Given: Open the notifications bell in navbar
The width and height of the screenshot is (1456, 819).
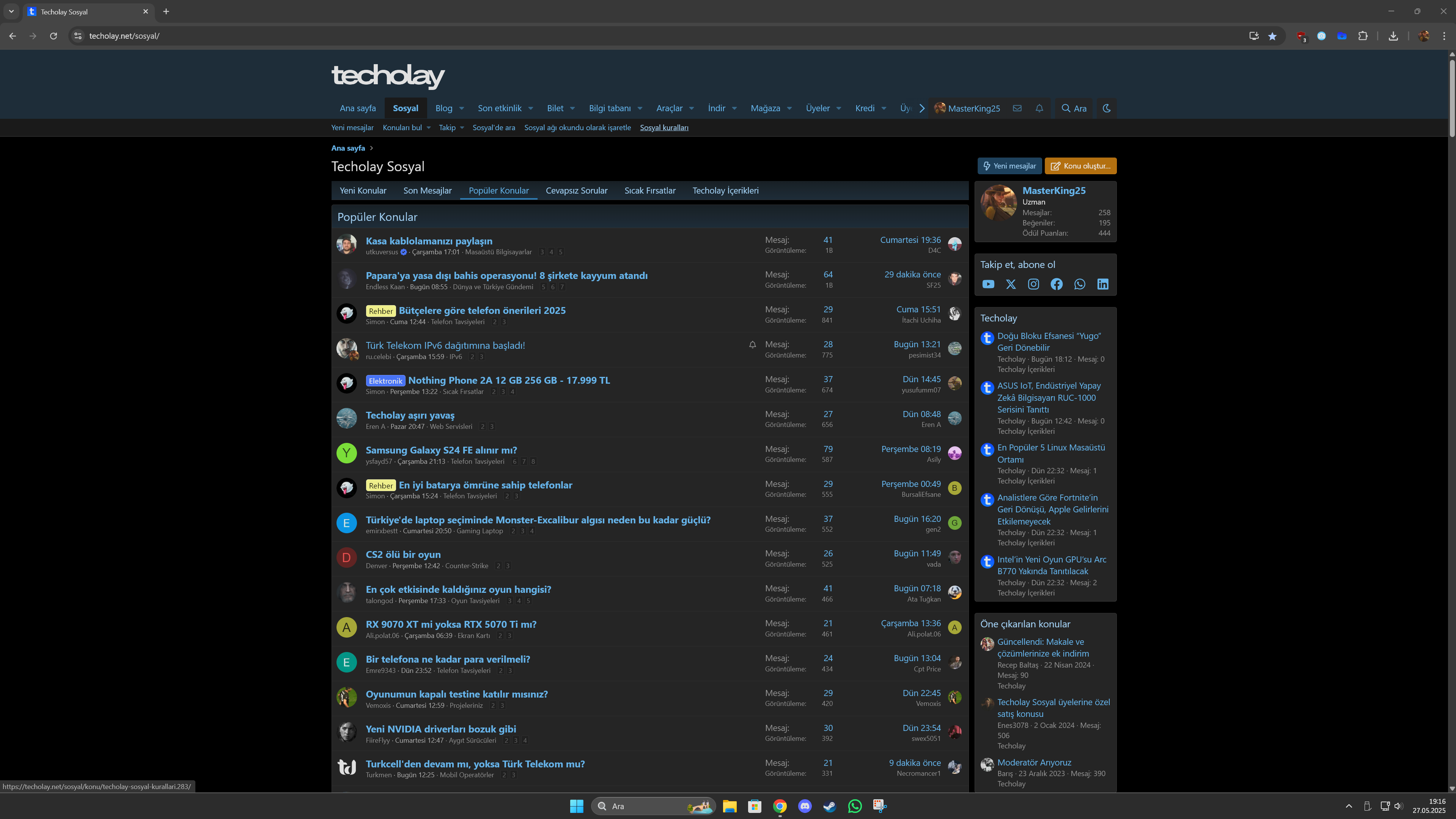Looking at the screenshot, I should point(1039,108).
